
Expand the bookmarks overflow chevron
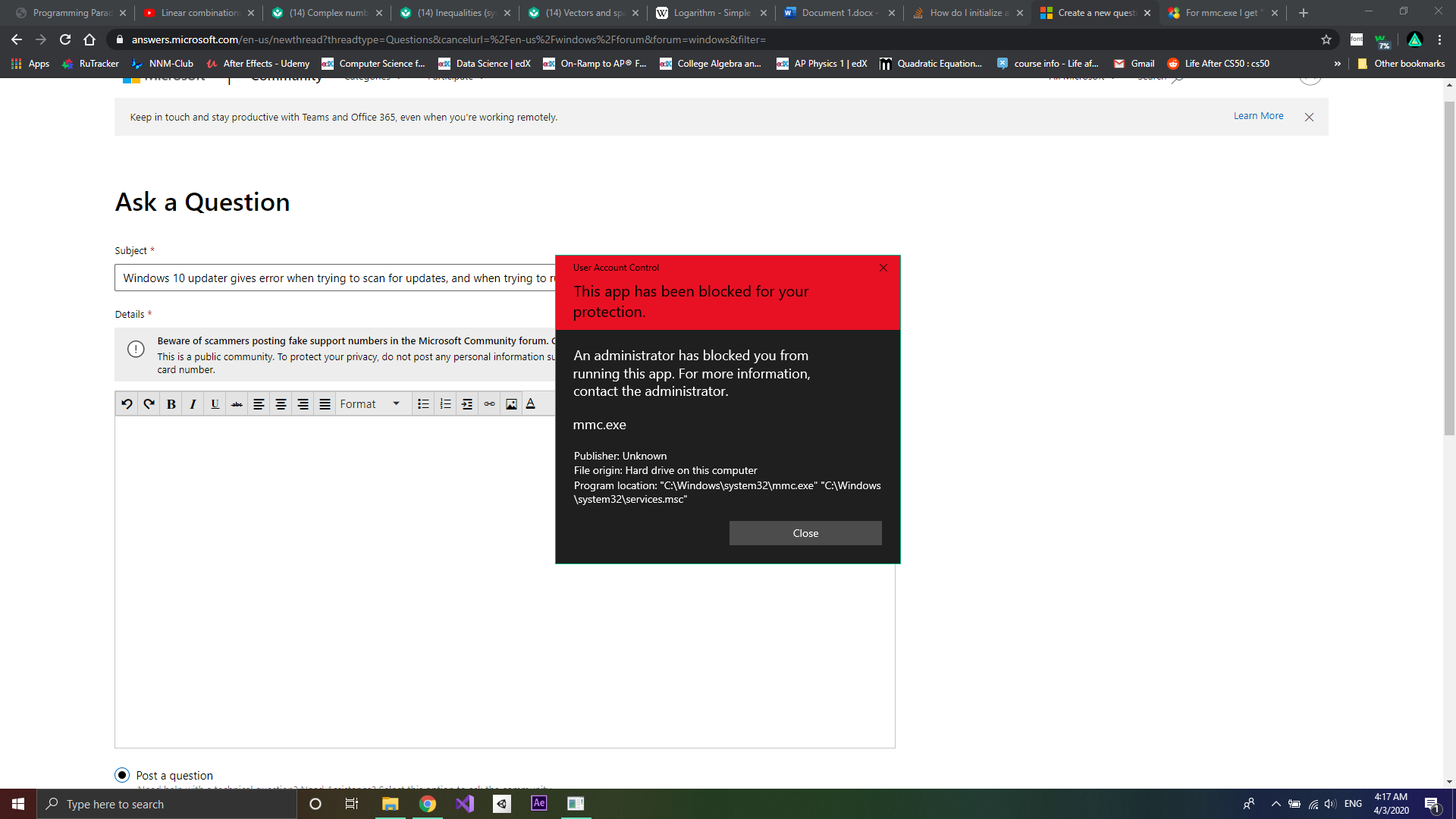[1337, 64]
